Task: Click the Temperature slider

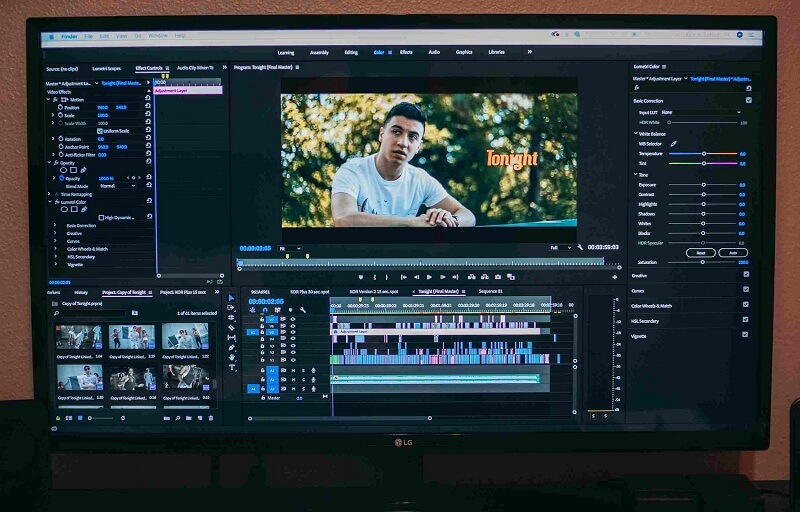Action: (703, 153)
